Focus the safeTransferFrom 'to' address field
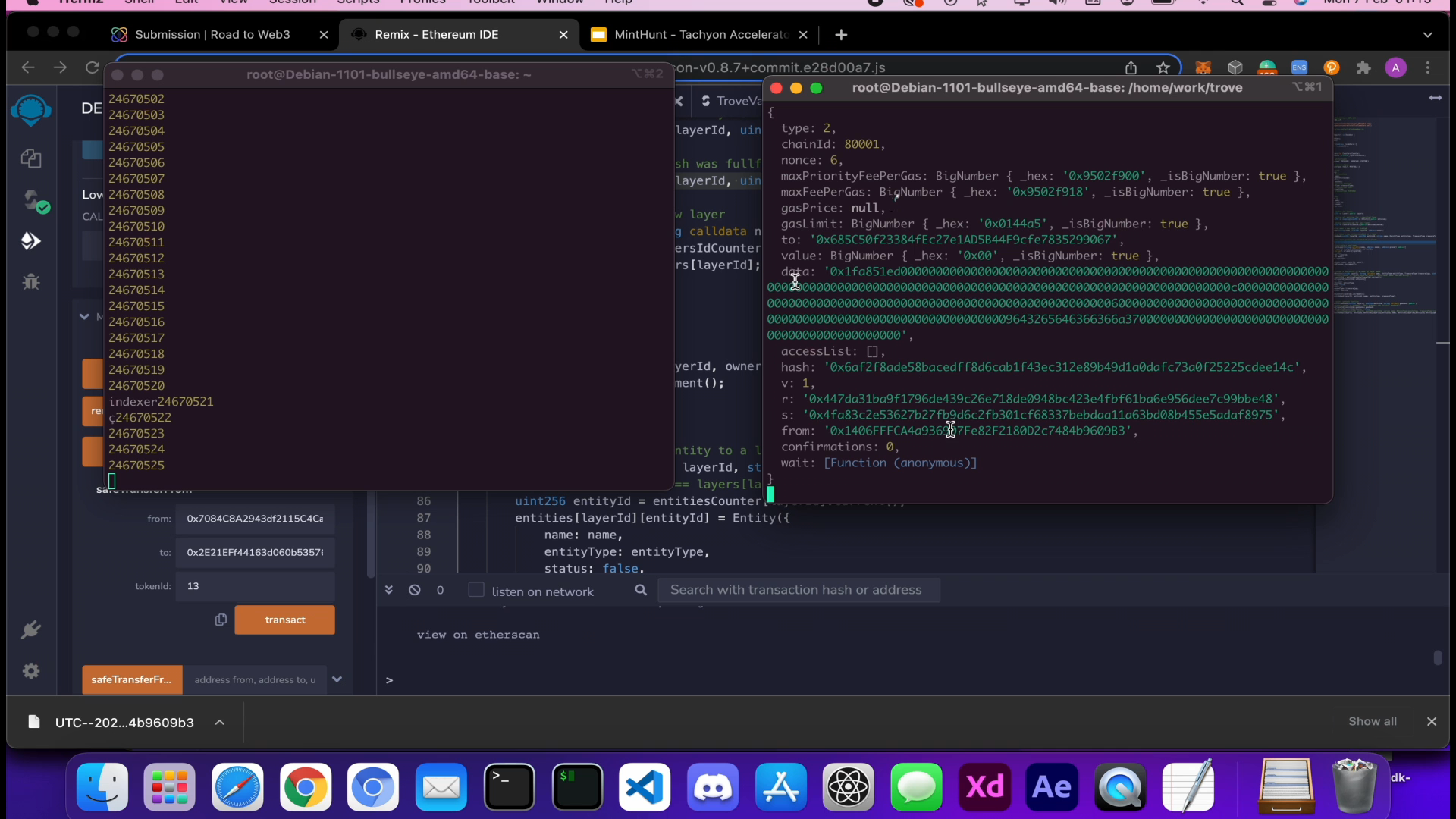This screenshot has width=1456, height=819. [x=255, y=552]
